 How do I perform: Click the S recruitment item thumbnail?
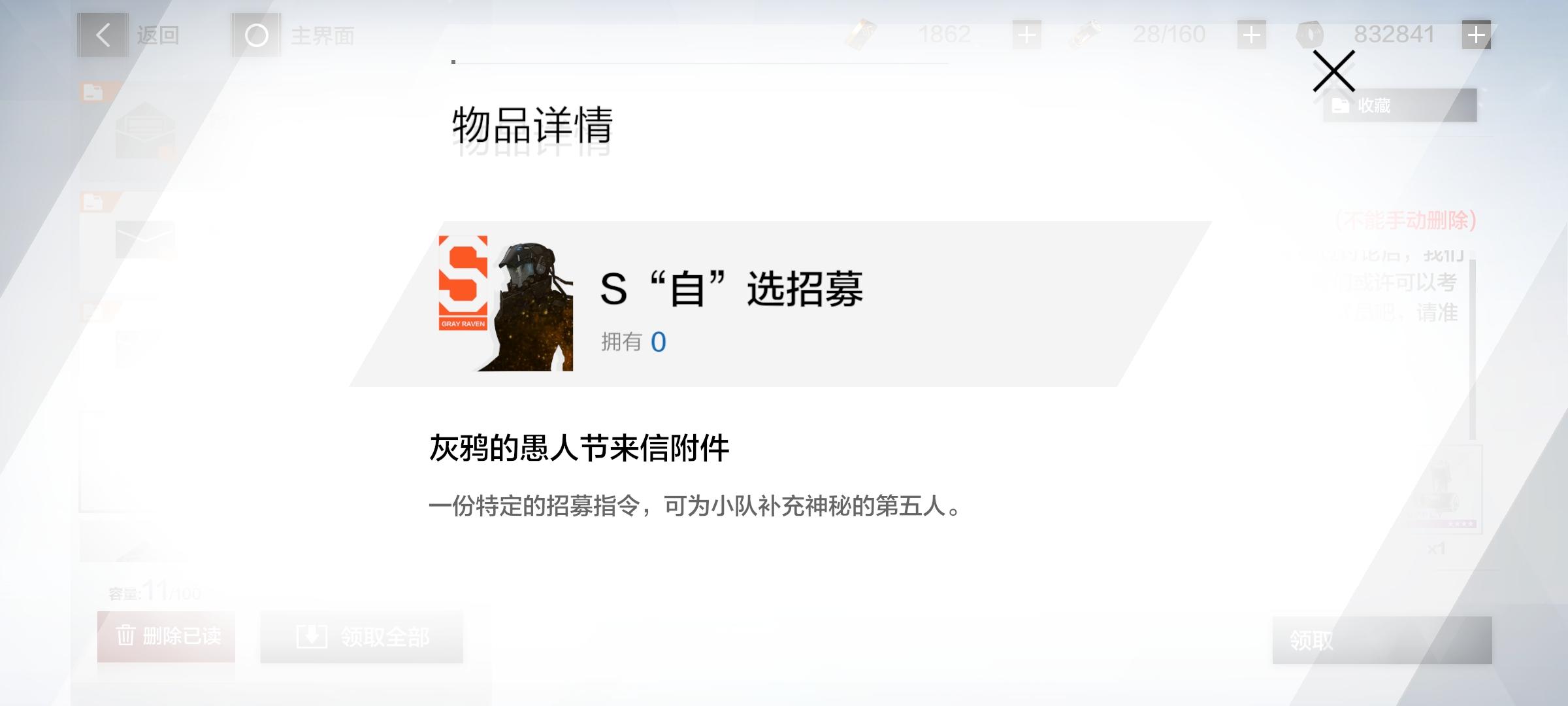[x=506, y=303]
